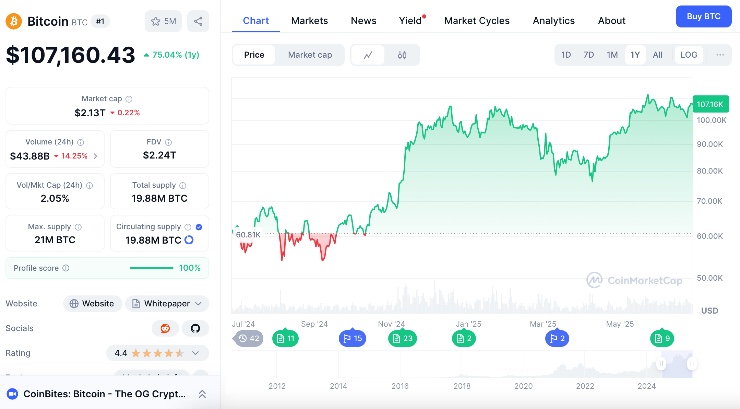The image size is (740, 409).
Task: Click the news marker labeled 23
Action: (x=402, y=338)
